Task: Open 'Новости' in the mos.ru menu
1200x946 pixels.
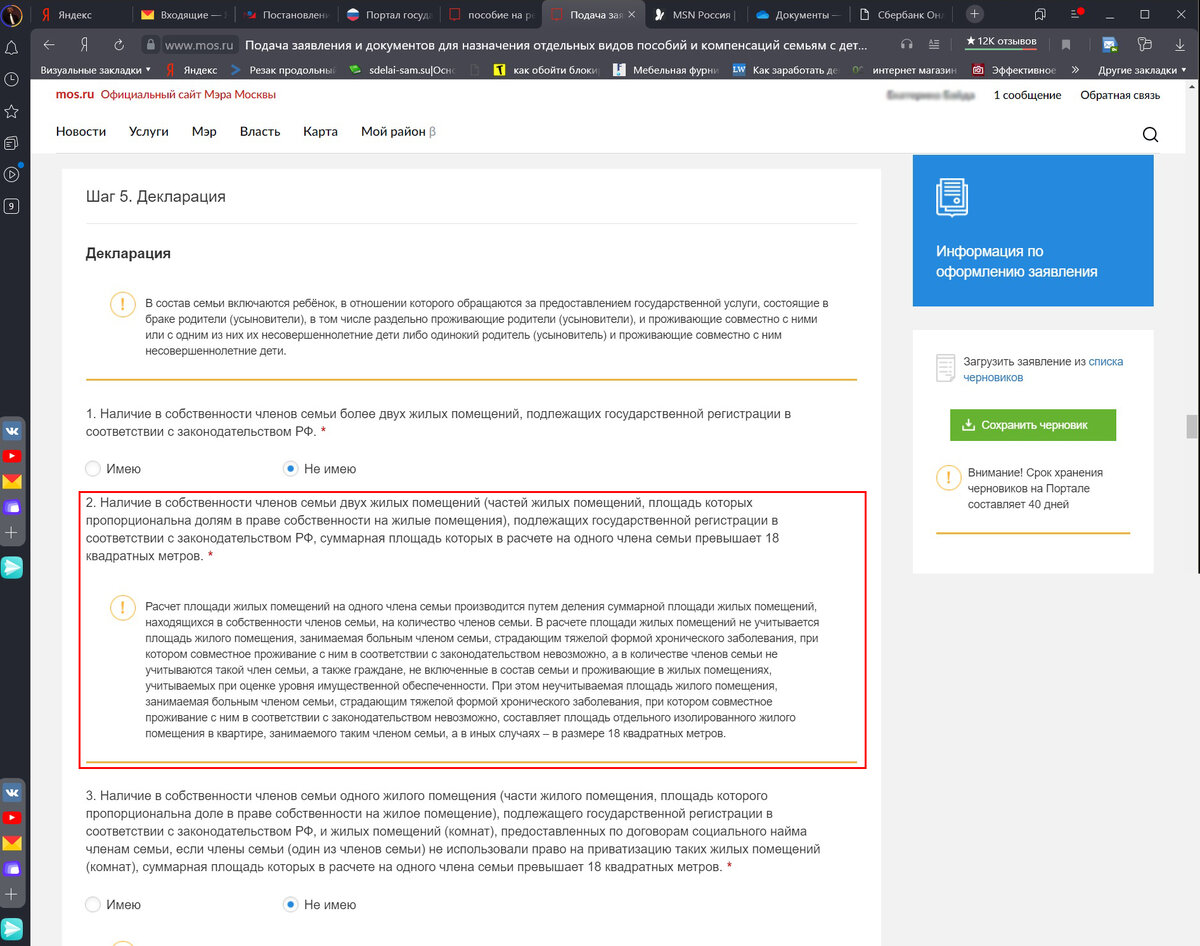Action: click(x=81, y=131)
